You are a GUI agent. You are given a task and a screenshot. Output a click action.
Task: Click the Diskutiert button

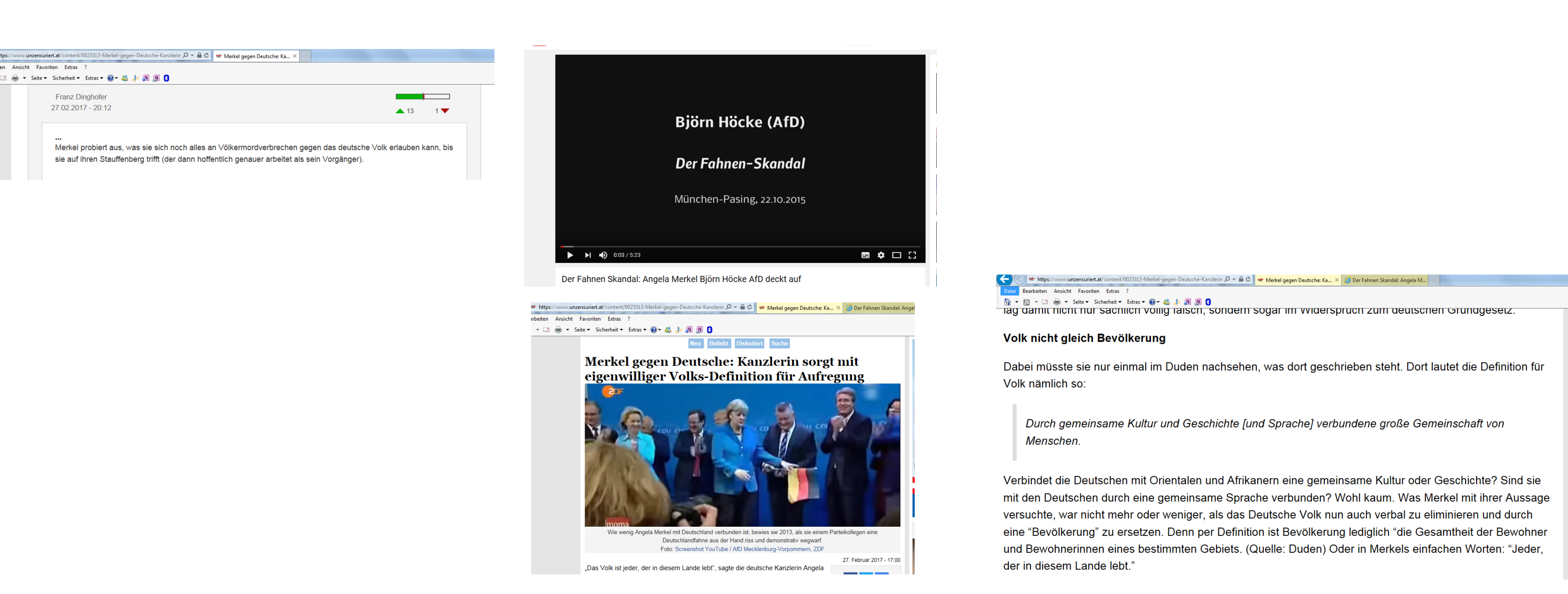click(x=749, y=344)
